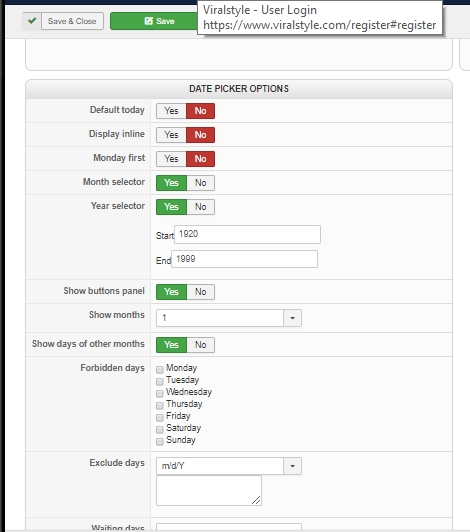Image resolution: width=470 pixels, height=532 pixels.
Task: Click the End year input field
Action: pyautogui.click(x=244, y=259)
